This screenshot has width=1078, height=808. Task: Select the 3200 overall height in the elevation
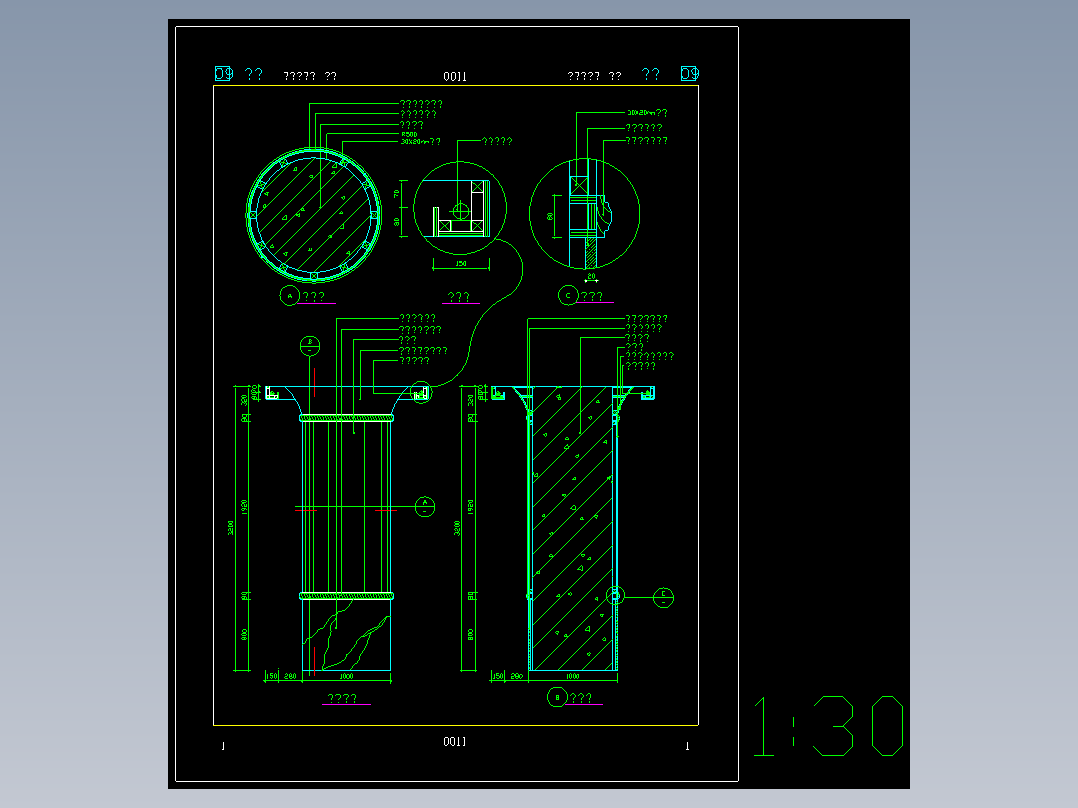[x=230, y=527]
